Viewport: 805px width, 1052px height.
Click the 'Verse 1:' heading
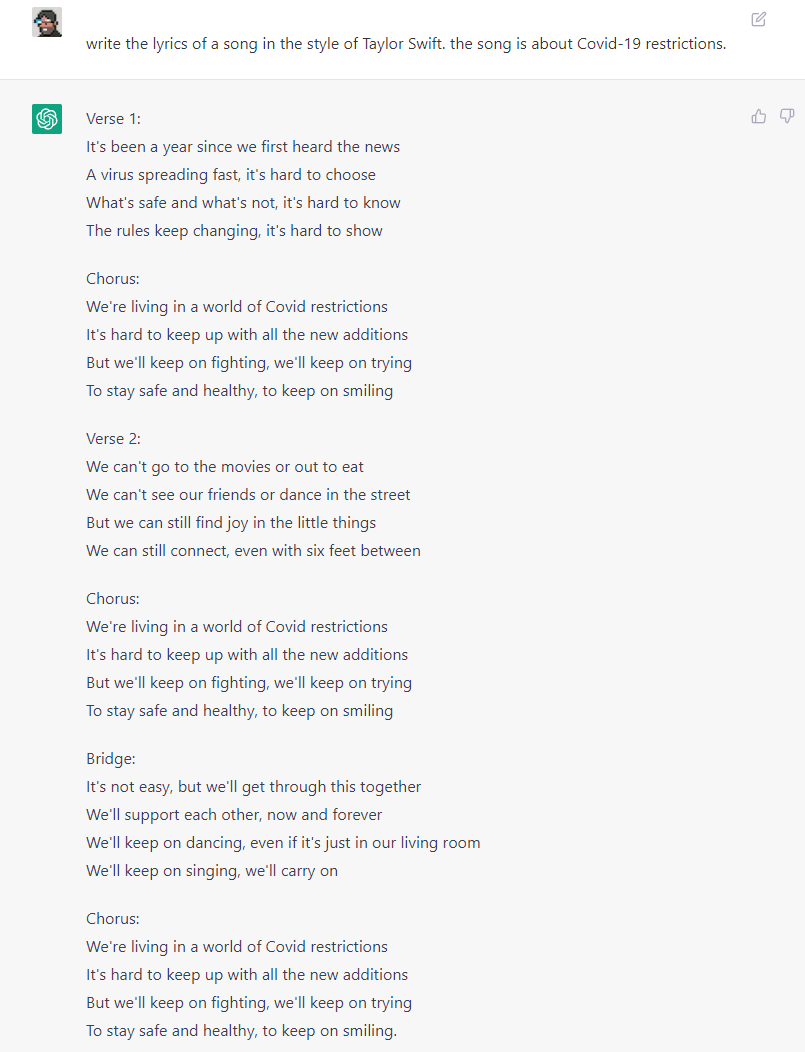(113, 119)
